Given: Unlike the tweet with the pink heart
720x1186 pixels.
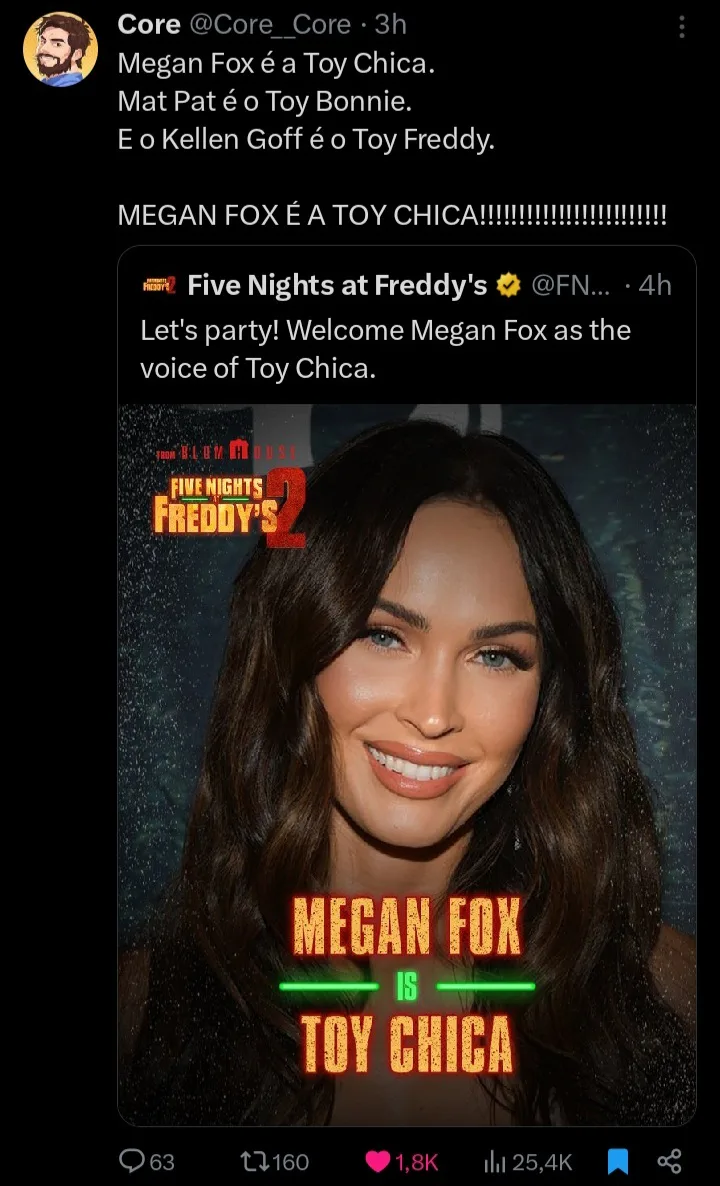Looking at the screenshot, I should click(x=377, y=1160).
